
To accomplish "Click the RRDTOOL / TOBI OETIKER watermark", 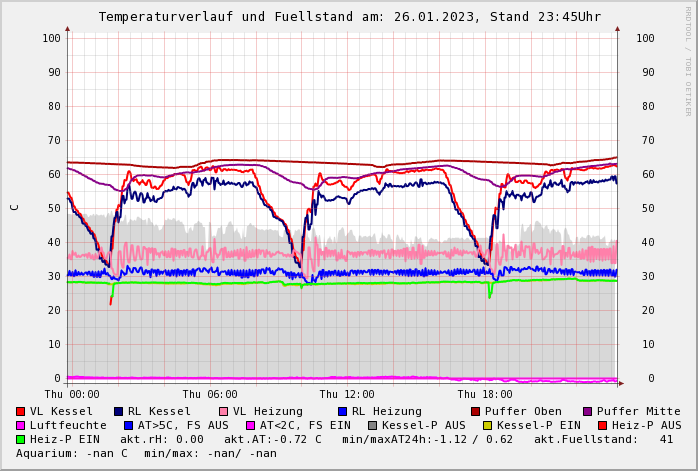I will 688,60.
